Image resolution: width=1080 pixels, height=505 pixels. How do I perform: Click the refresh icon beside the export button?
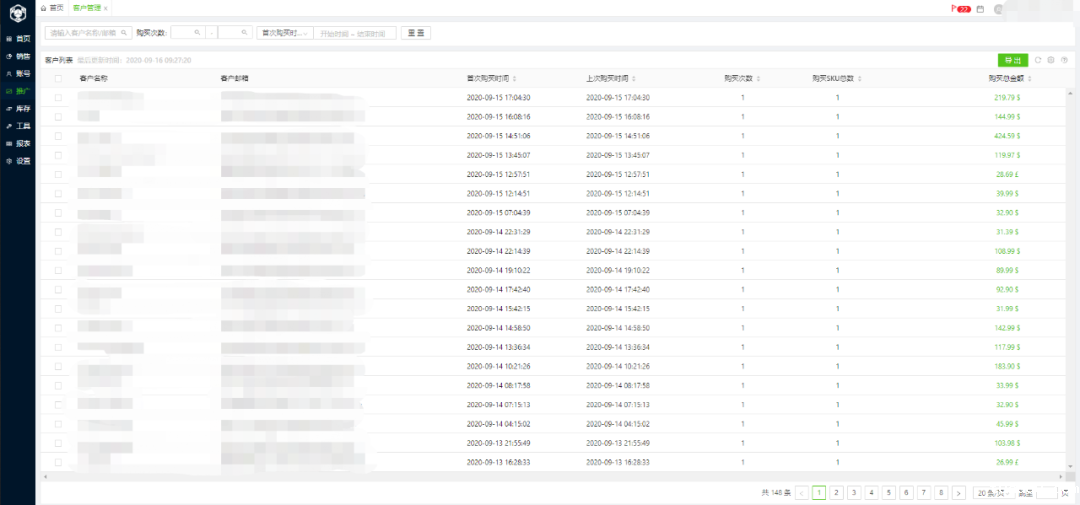pyautogui.click(x=1038, y=60)
